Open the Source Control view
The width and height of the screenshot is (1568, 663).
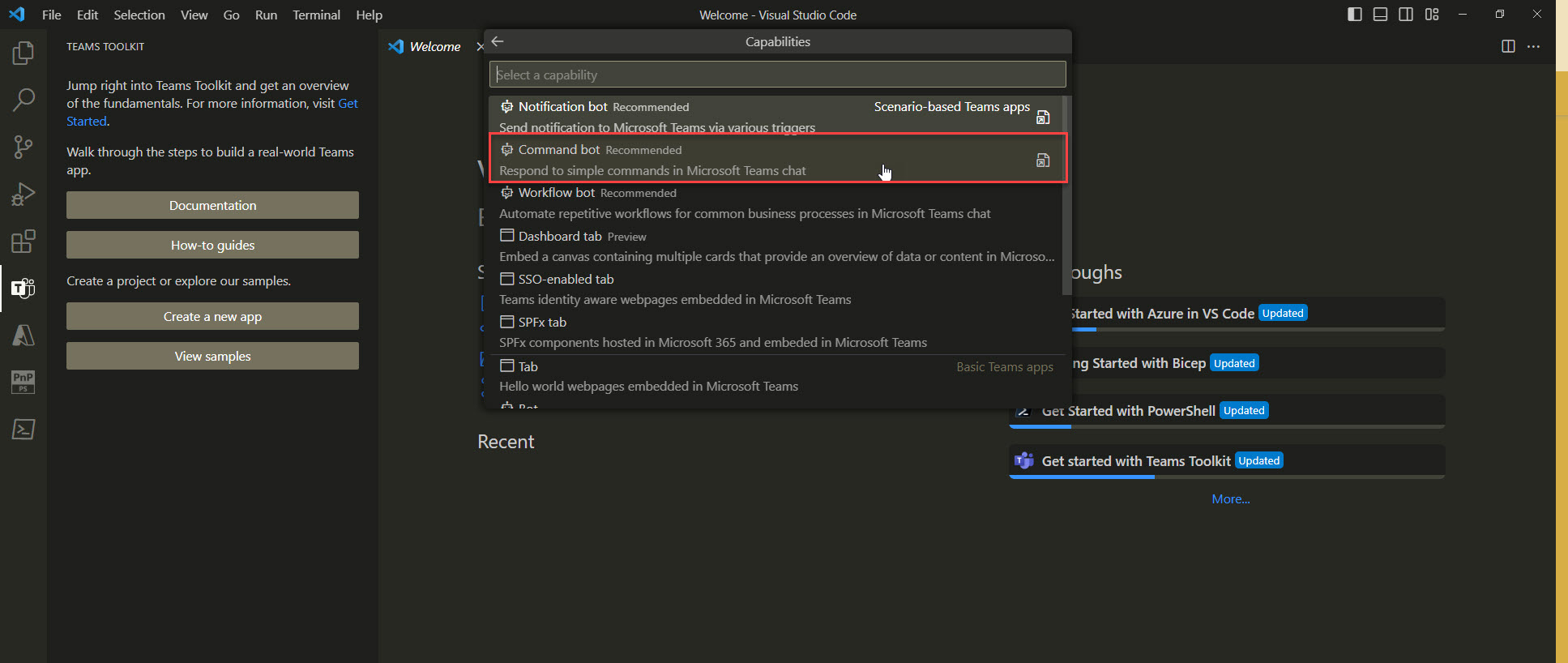pos(23,148)
